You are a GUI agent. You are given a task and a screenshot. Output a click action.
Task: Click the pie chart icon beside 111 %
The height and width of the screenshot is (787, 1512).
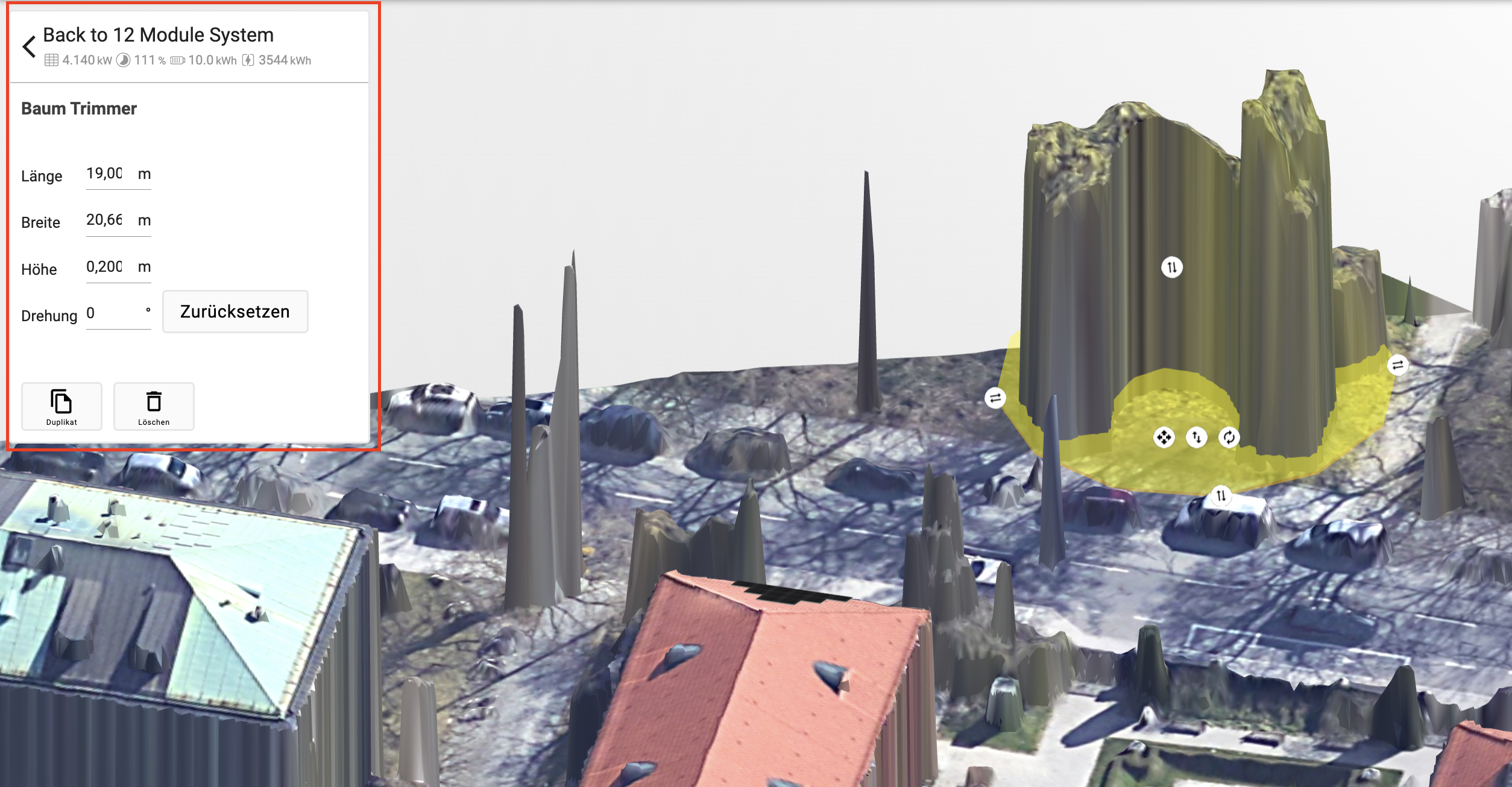123,60
